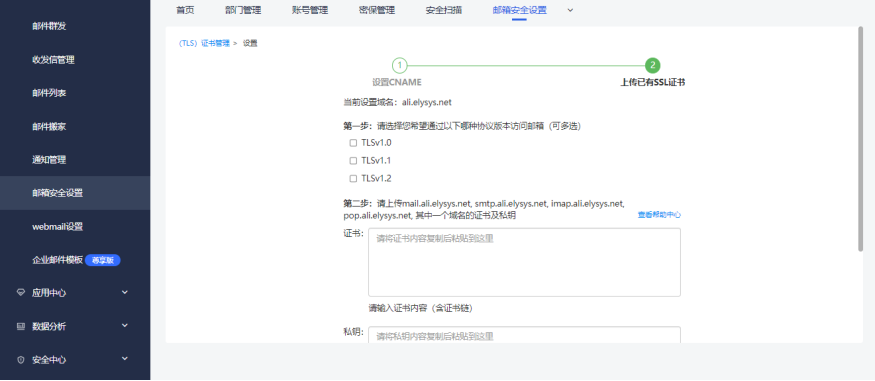Click the 上传已有SSL证书 step label

point(653,82)
